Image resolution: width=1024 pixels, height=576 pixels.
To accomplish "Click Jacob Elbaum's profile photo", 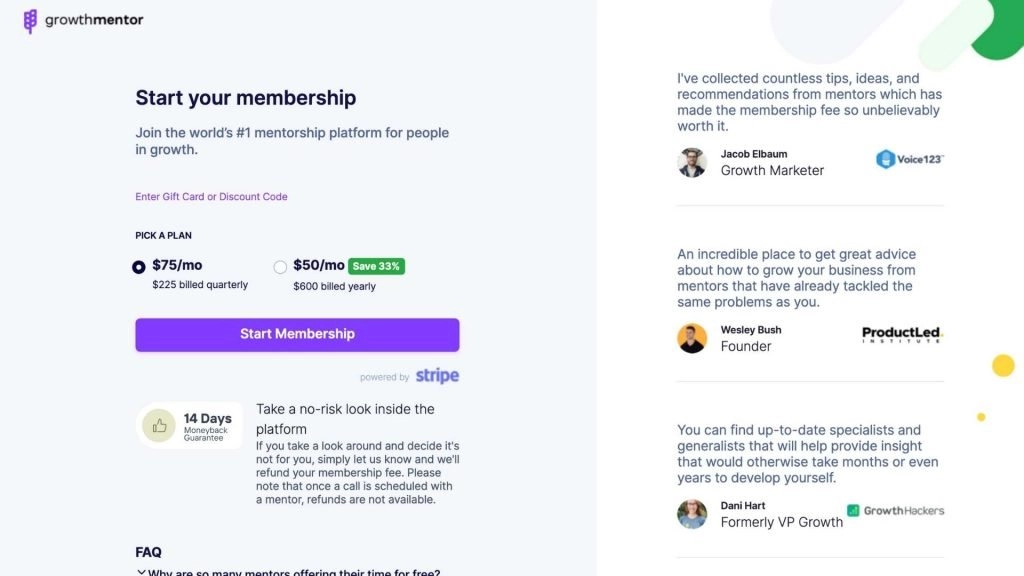I will click(x=692, y=163).
